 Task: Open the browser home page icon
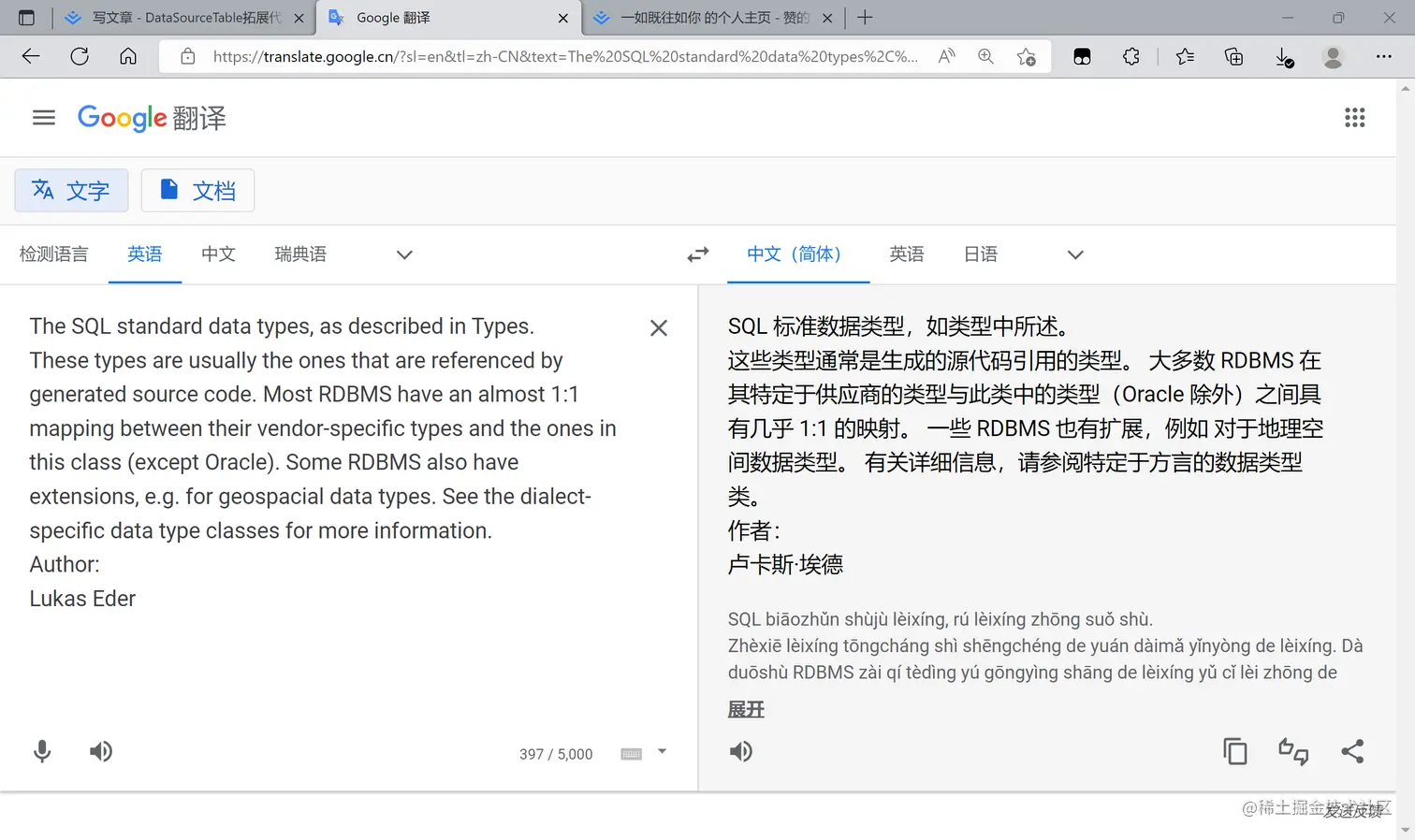click(128, 56)
